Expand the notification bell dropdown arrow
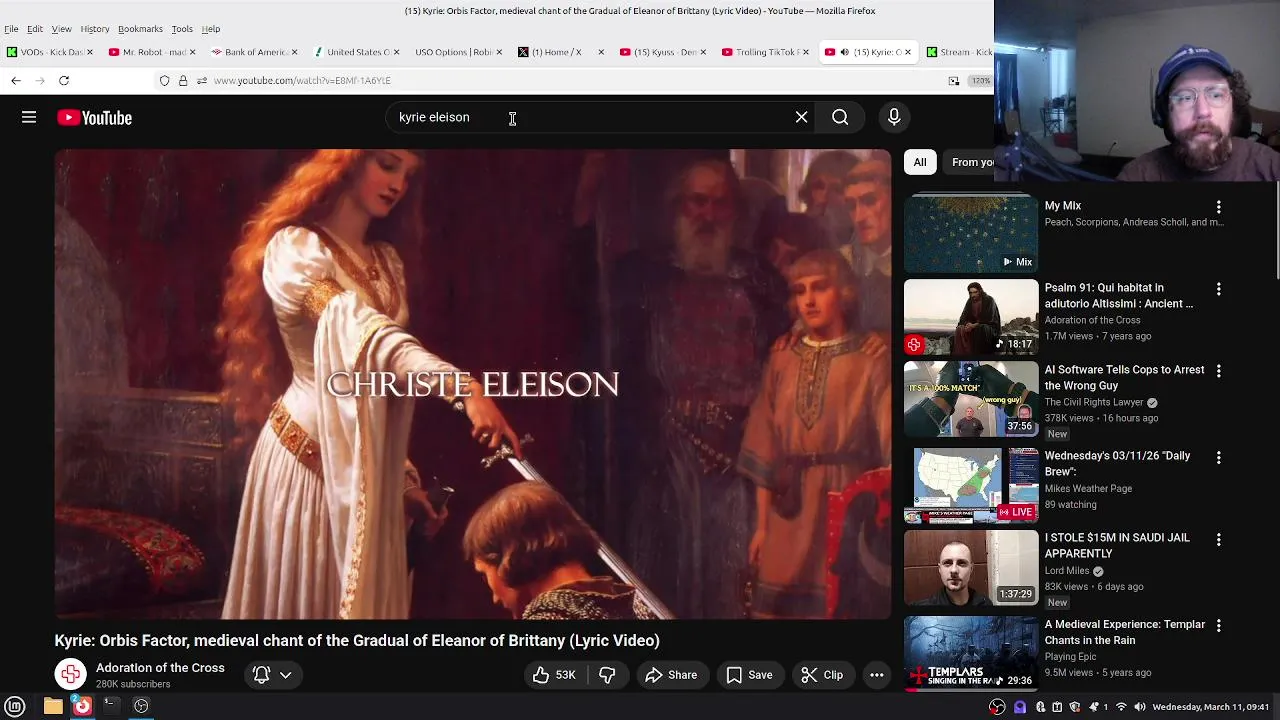Image resolution: width=1280 pixels, height=720 pixels. [286, 675]
